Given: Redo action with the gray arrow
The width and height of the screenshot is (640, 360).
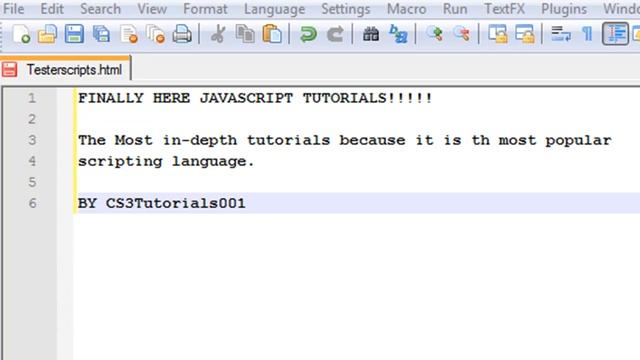Looking at the screenshot, I should point(335,34).
